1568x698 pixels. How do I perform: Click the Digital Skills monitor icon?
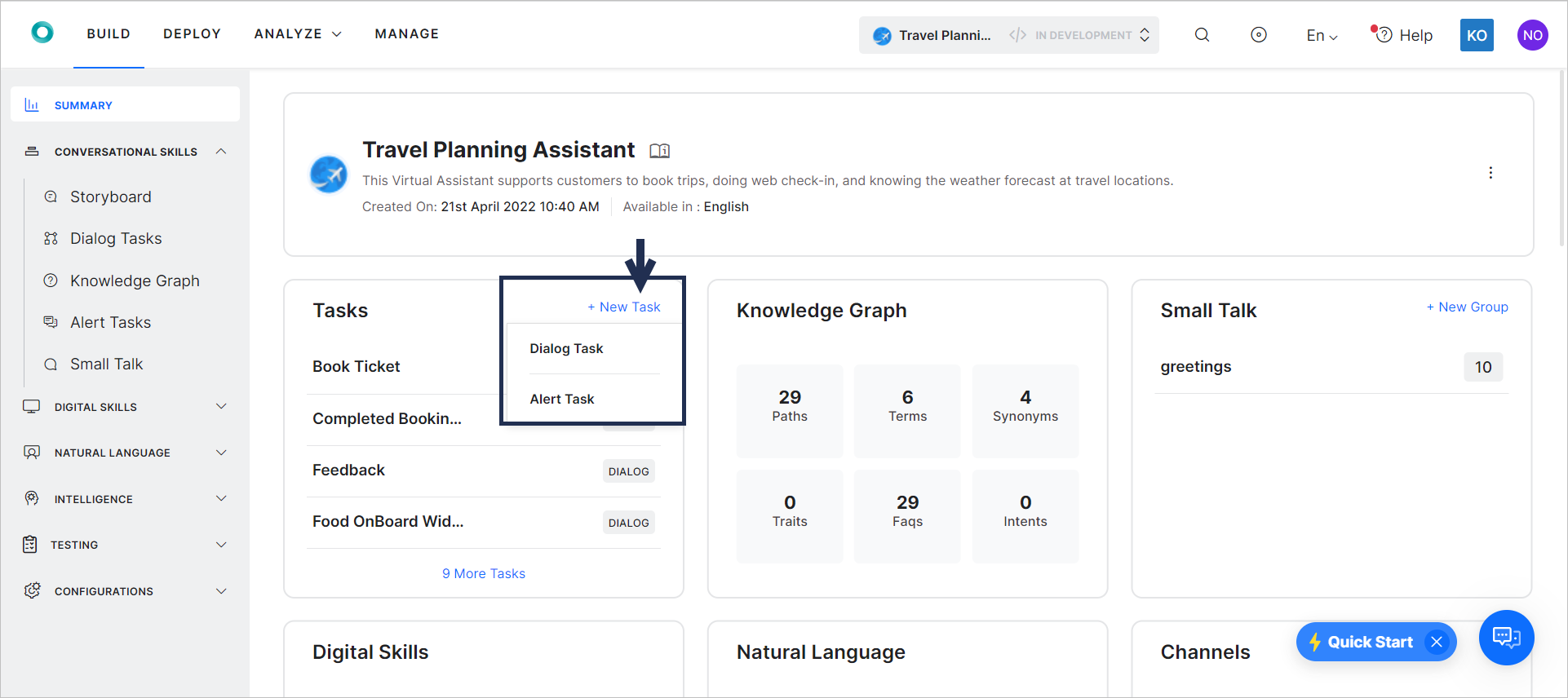32,407
